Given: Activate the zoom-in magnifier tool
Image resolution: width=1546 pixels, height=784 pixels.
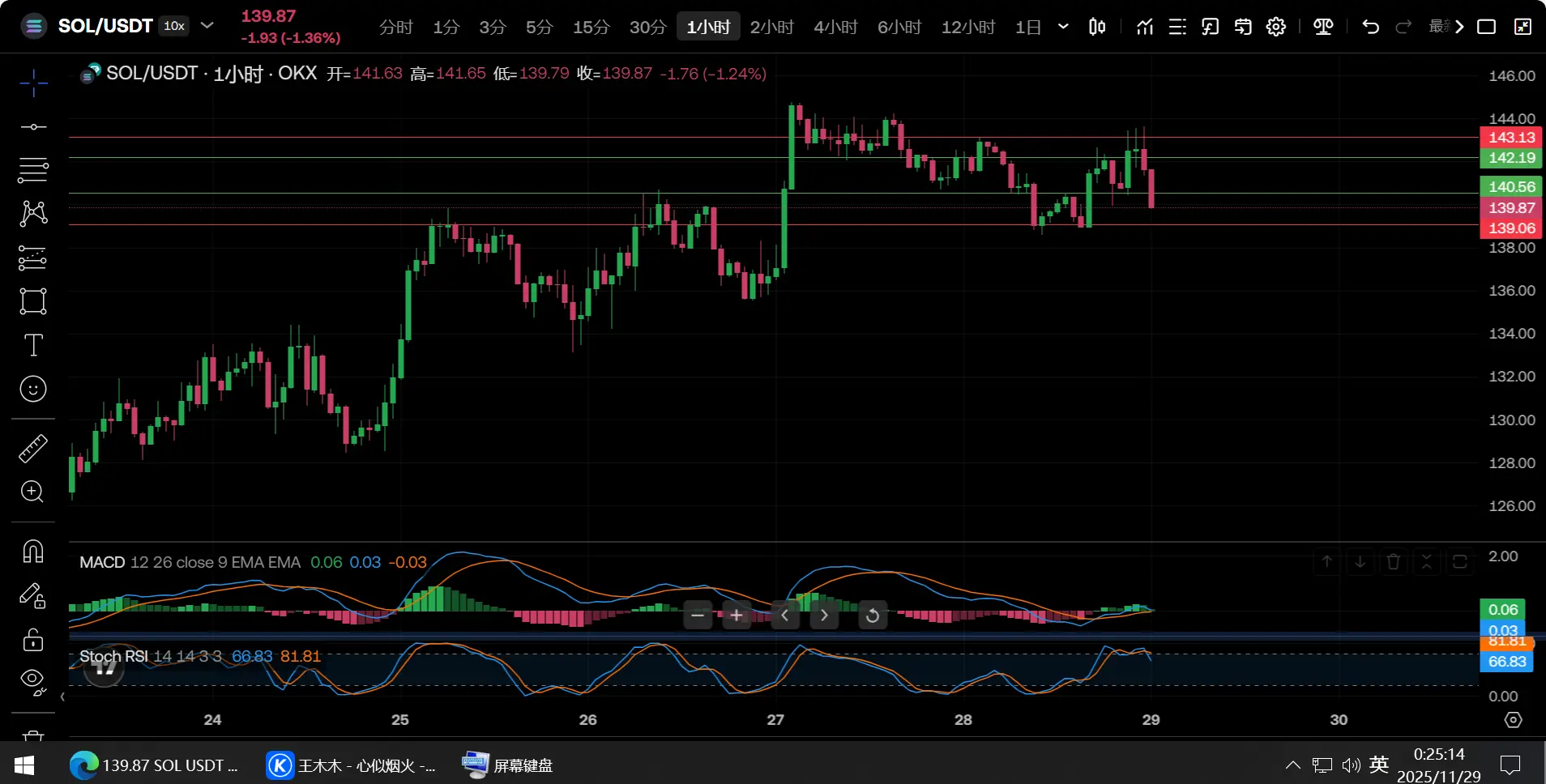Looking at the screenshot, I should point(33,492).
